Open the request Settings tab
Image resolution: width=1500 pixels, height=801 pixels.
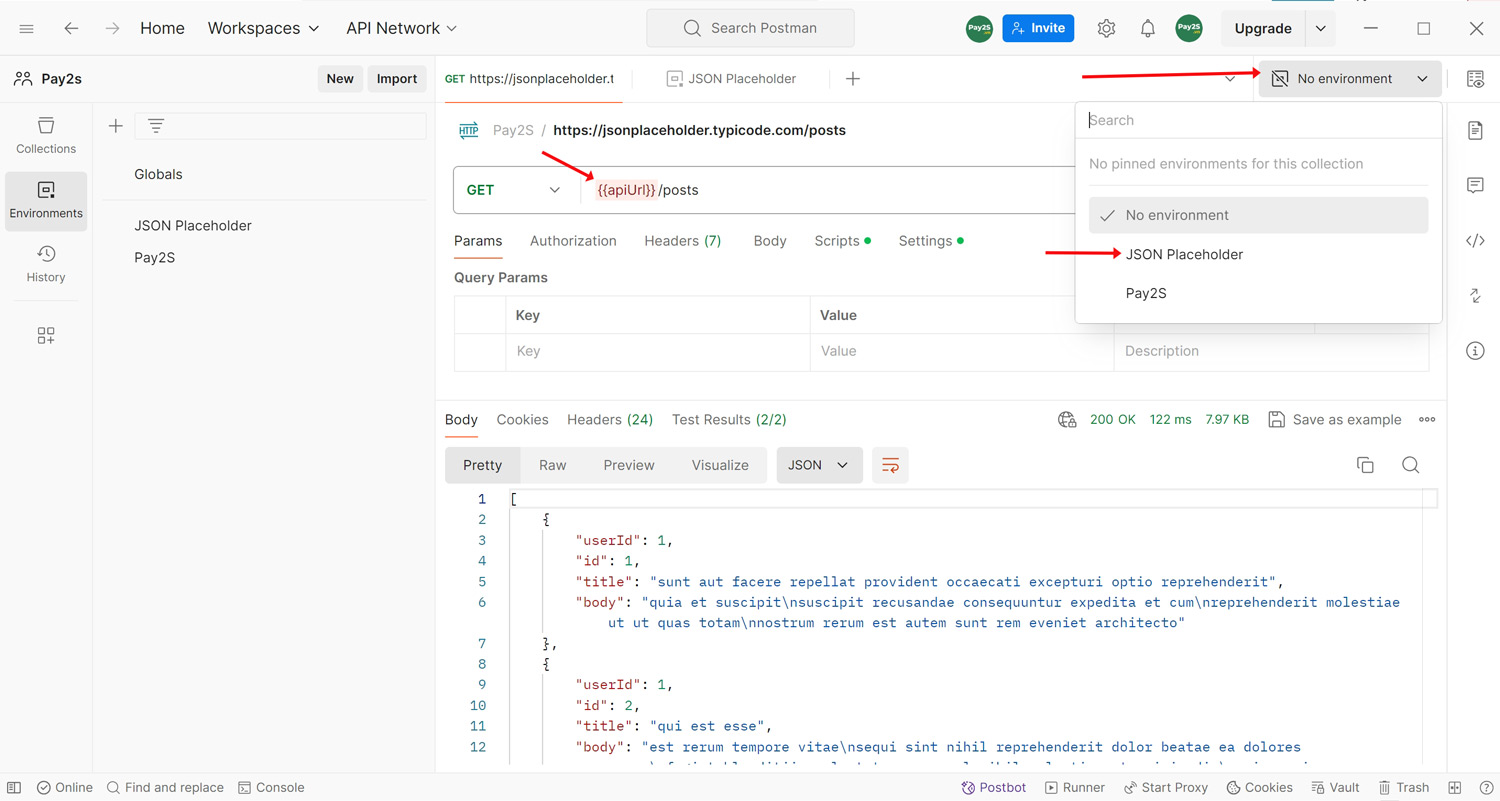(931, 241)
